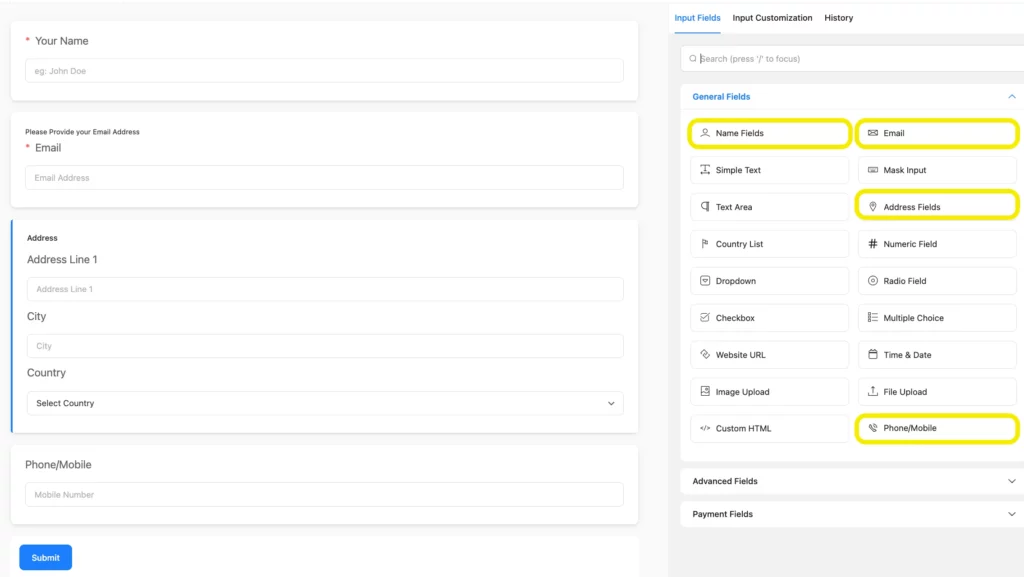Click the Your Name input
The height and width of the screenshot is (577, 1024).
tap(325, 70)
